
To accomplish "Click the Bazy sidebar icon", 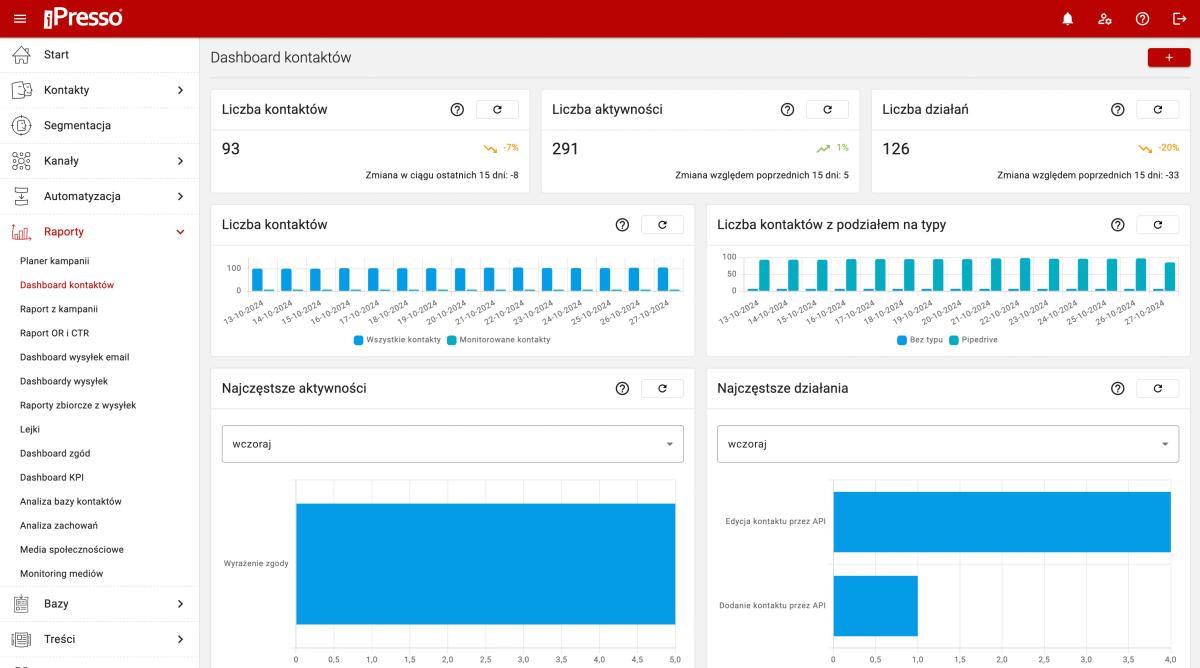I will [x=21, y=604].
